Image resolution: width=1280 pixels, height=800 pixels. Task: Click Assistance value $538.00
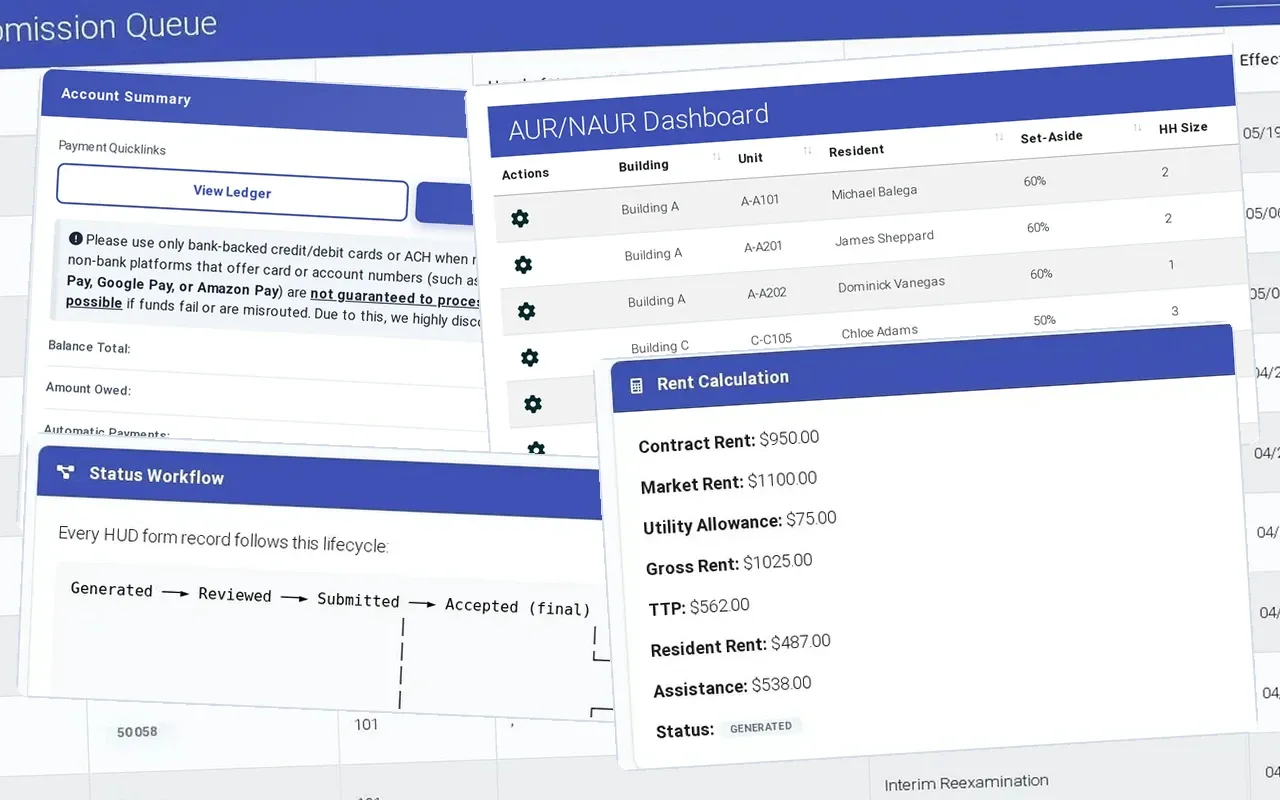click(x=781, y=684)
